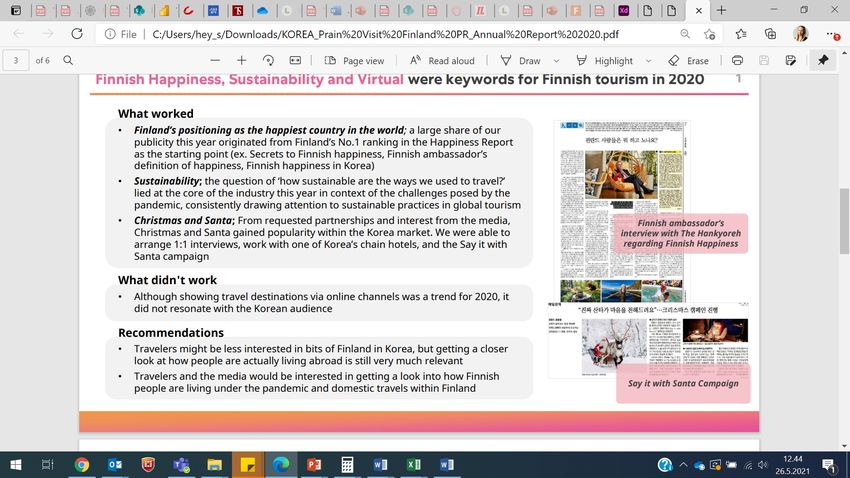Image resolution: width=850 pixels, height=478 pixels.
Task: Select the Erase tool
Action: tap(688, 61)
